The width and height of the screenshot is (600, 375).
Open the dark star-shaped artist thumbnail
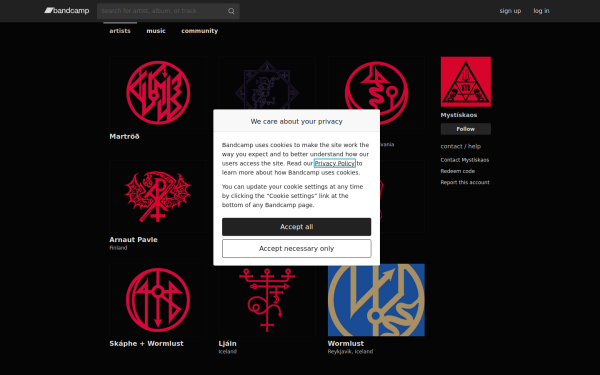267,83
